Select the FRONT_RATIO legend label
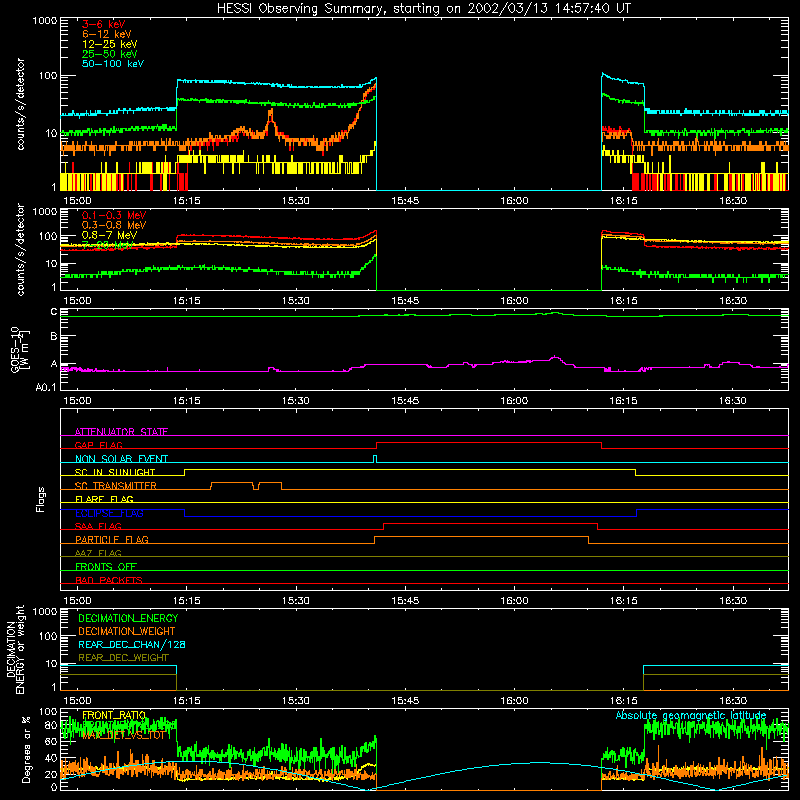Viewport: 800px width, 800px height. coord(114,716)
